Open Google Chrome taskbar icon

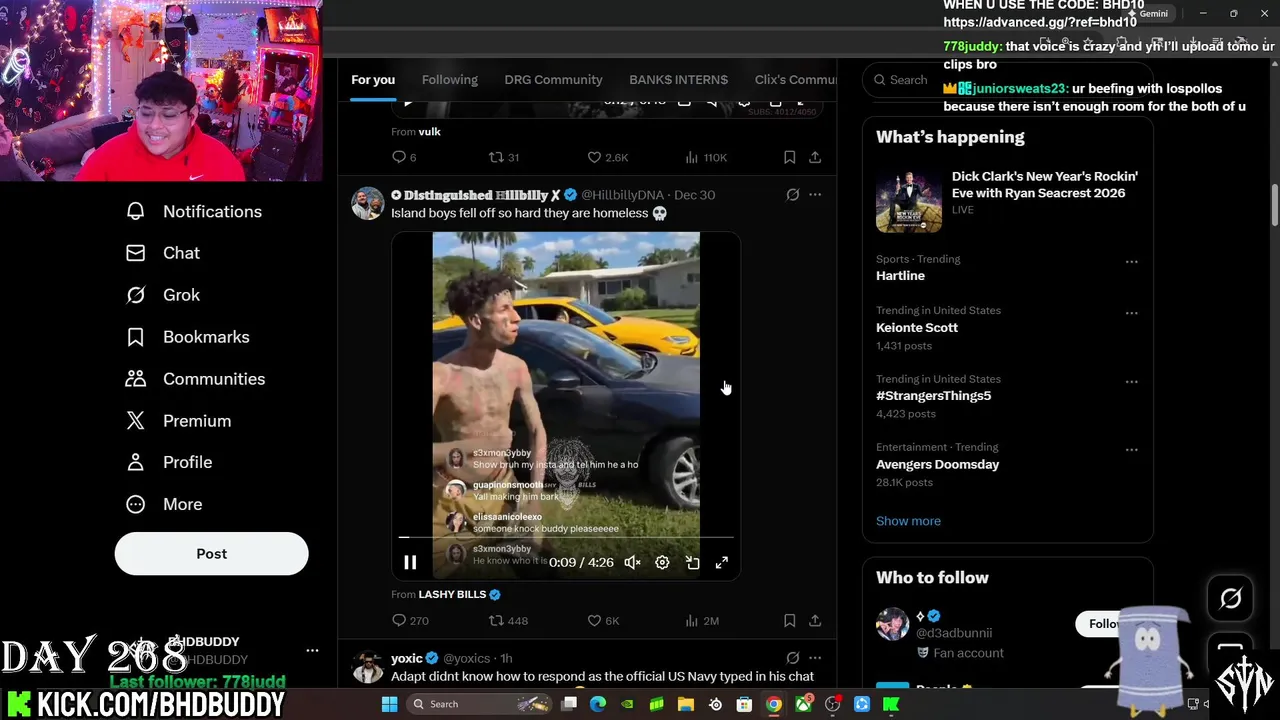774,705
